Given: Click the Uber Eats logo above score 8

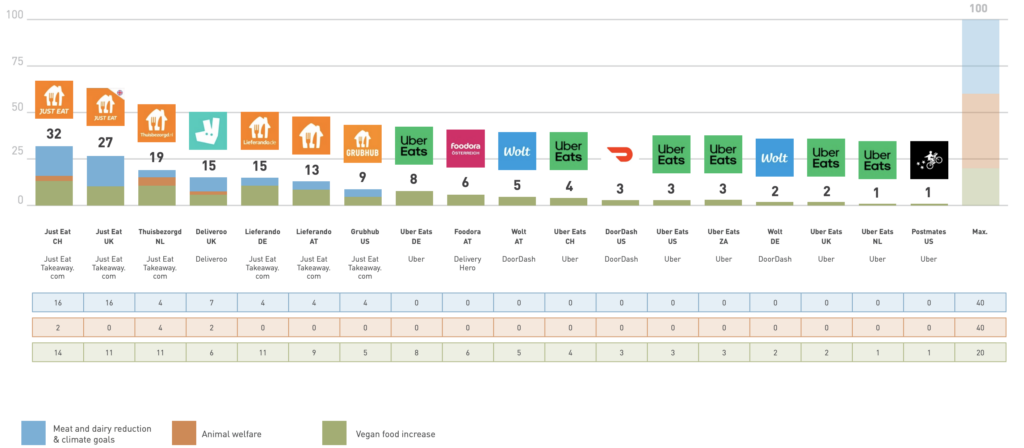Looking at the screenshot, I should click(x=414, y=146).
